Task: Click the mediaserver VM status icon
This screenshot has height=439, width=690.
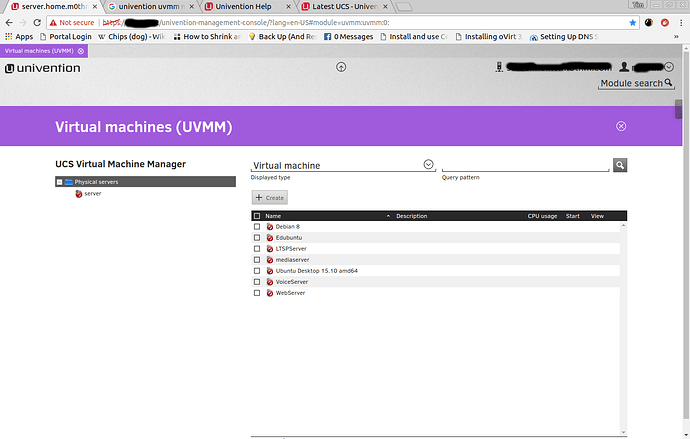Action: 270,260
